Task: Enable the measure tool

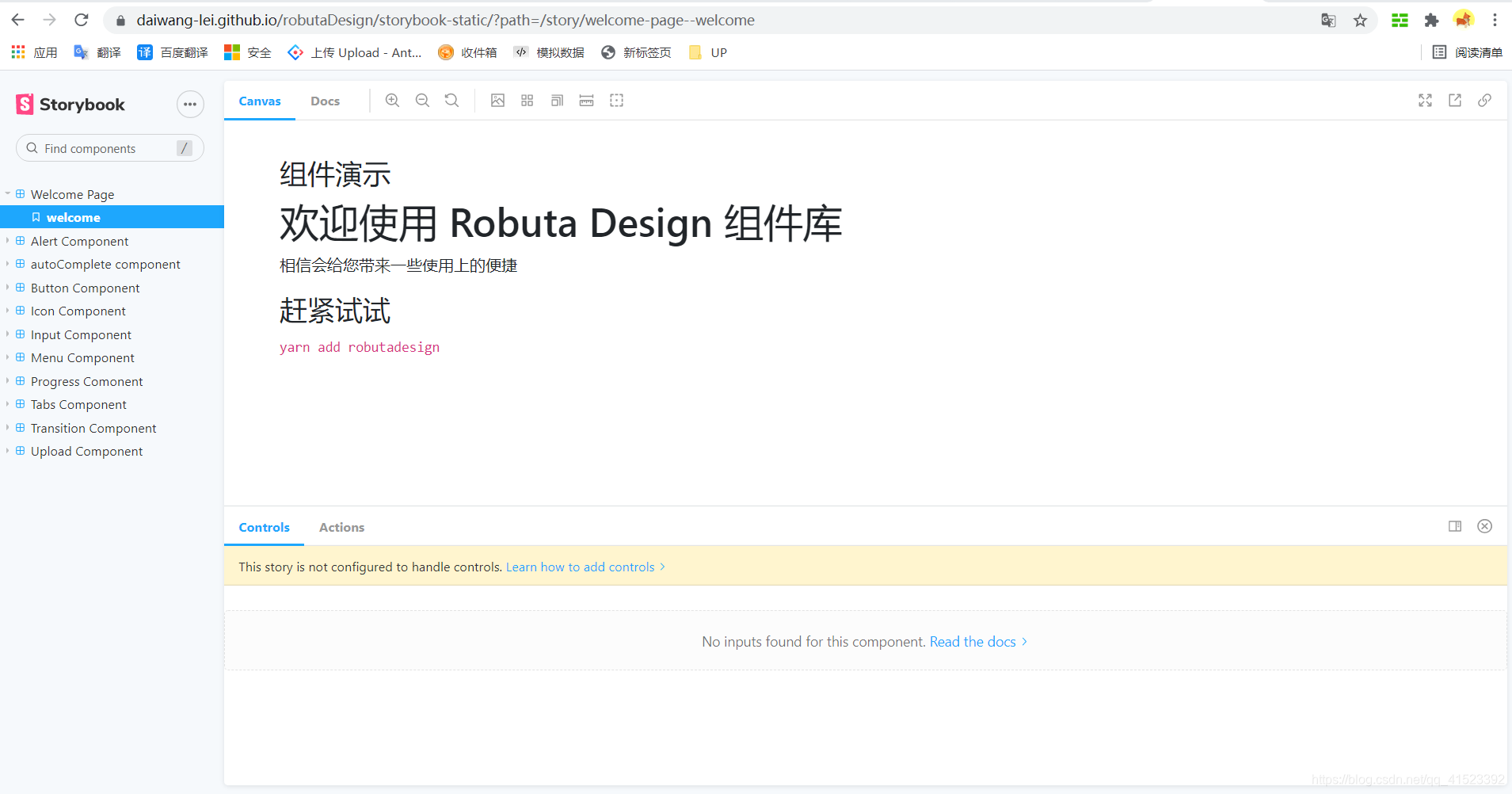Action: 587,101
